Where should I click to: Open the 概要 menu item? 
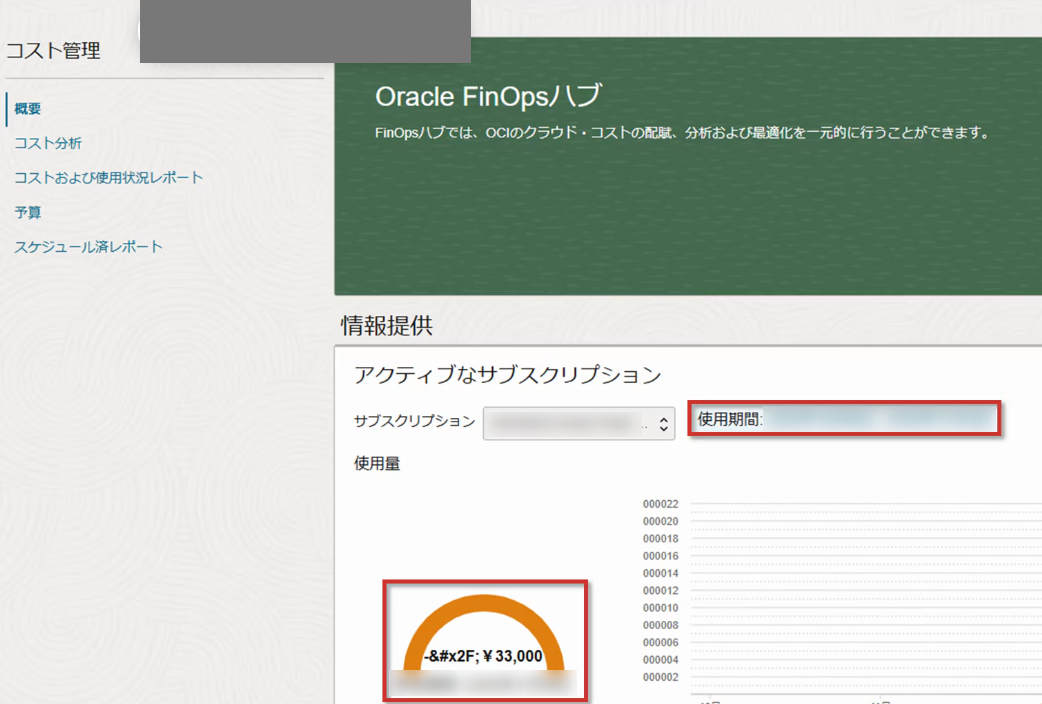point(28,109)
